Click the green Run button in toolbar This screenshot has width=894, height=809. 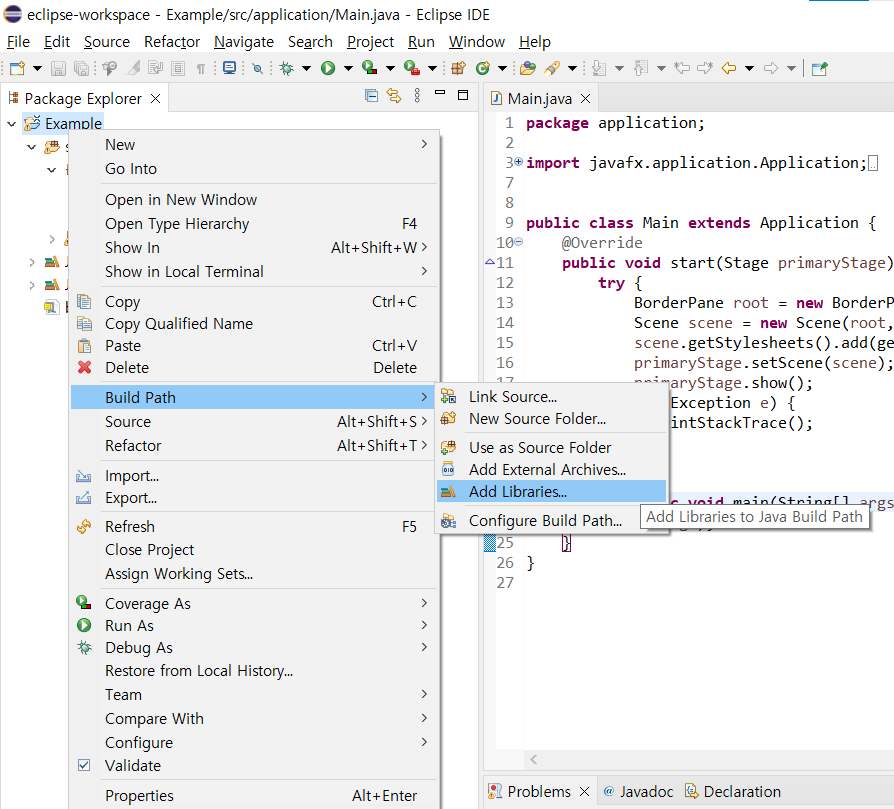coord(328,68)
